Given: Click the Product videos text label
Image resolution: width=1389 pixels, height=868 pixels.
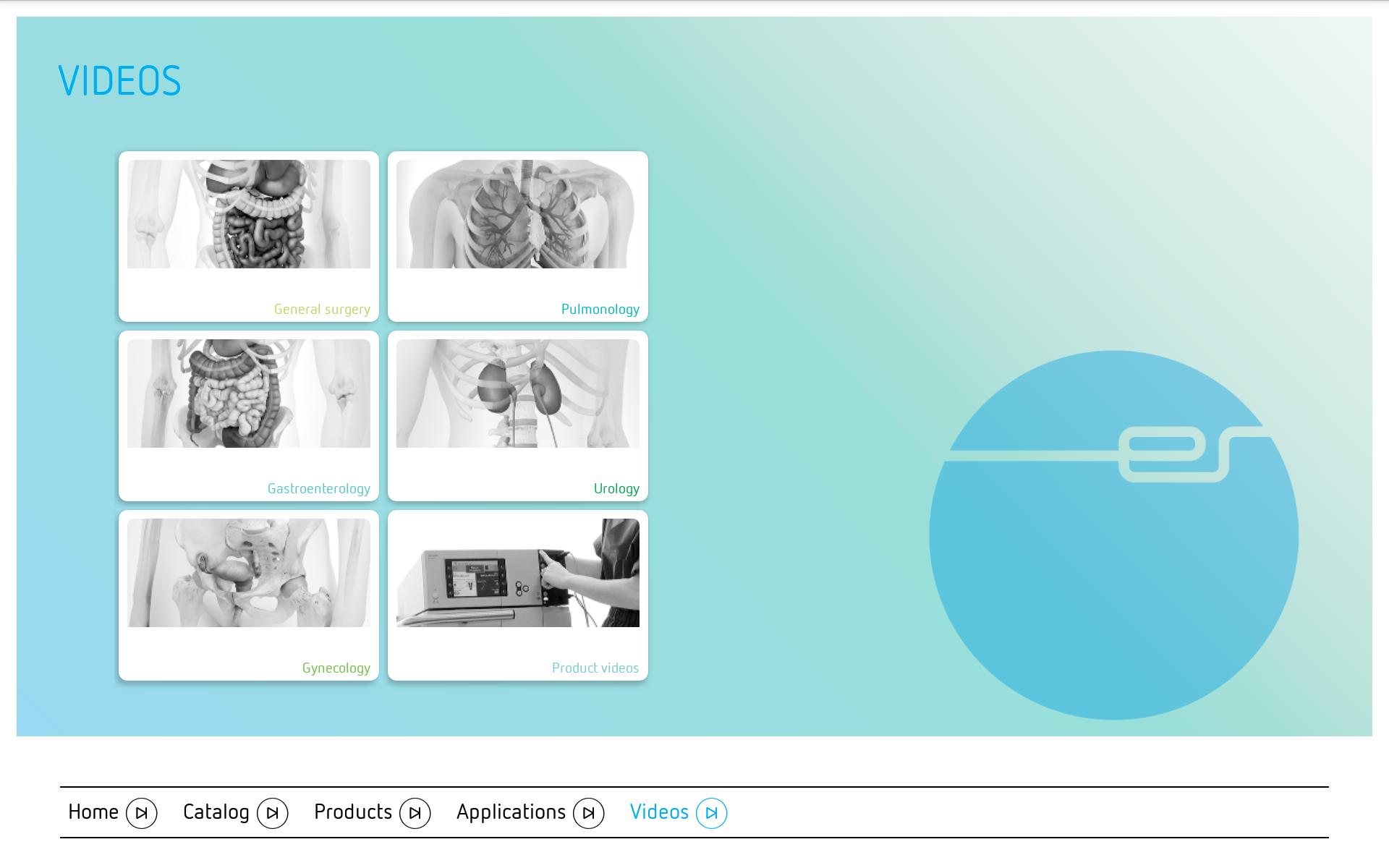Looking at the screenshot, I should (595, 668).
